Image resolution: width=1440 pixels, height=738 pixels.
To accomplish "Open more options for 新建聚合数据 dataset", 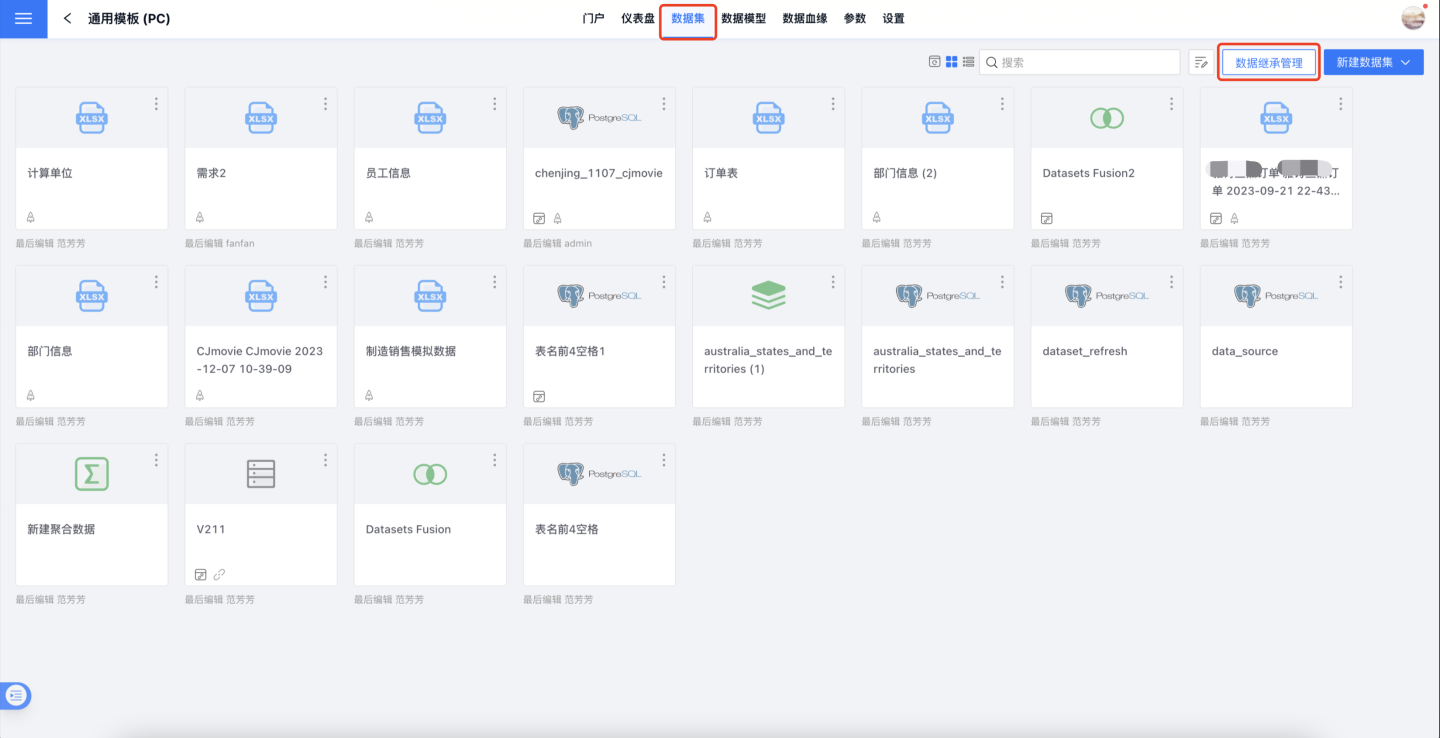I will click(156, 460).
